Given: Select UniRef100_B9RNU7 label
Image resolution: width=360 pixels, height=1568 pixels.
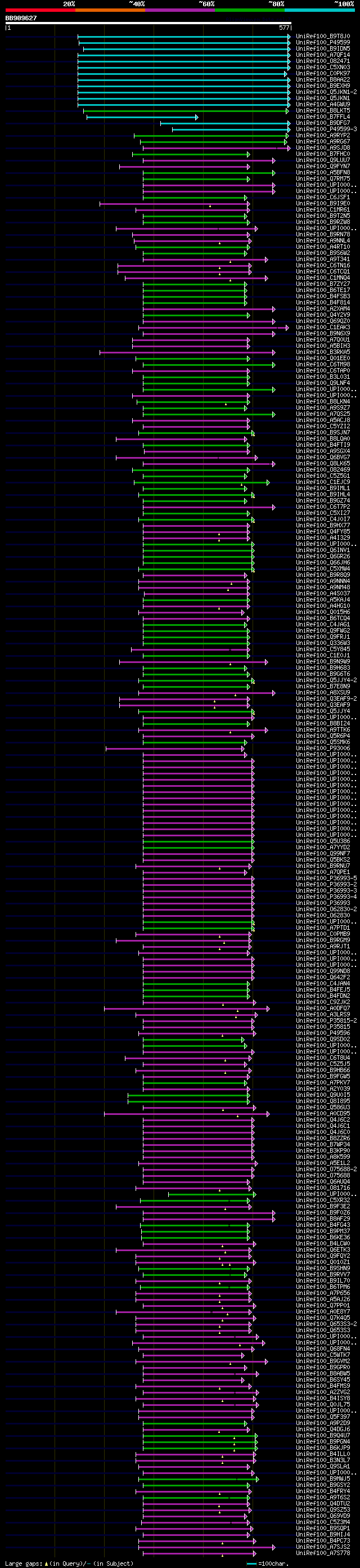Looking at the screenshot, I should coord(323,866).
